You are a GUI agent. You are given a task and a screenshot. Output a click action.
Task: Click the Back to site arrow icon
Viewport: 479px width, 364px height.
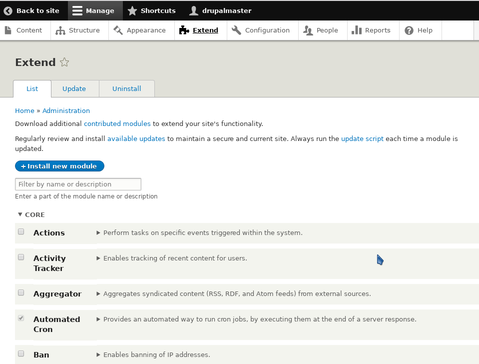pyautogui.click(x=8, y=11)
